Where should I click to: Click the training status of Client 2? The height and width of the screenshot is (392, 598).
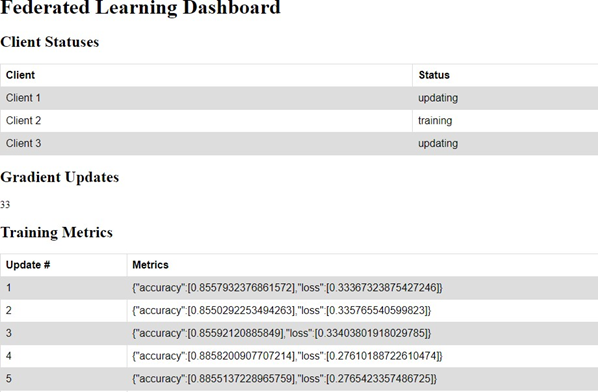pos(505,121)
